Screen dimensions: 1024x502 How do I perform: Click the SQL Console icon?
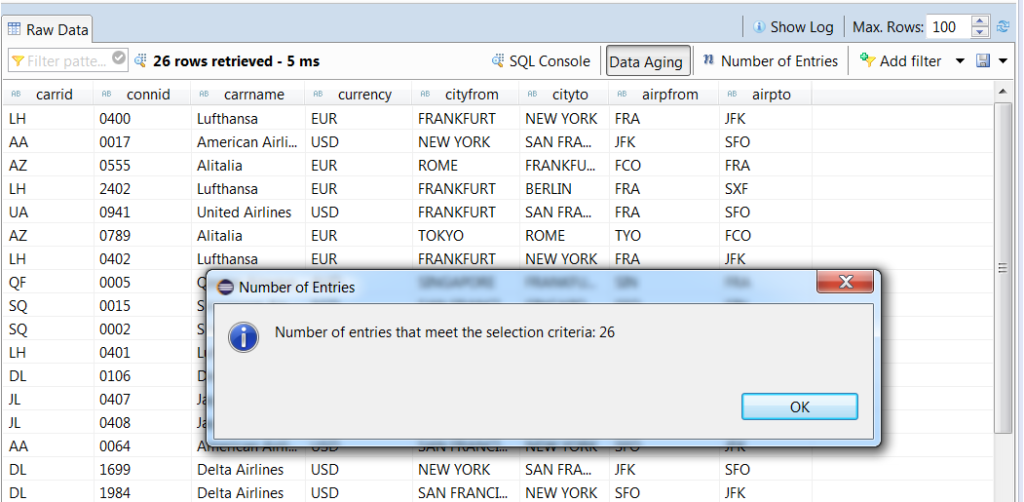point(498,61)
